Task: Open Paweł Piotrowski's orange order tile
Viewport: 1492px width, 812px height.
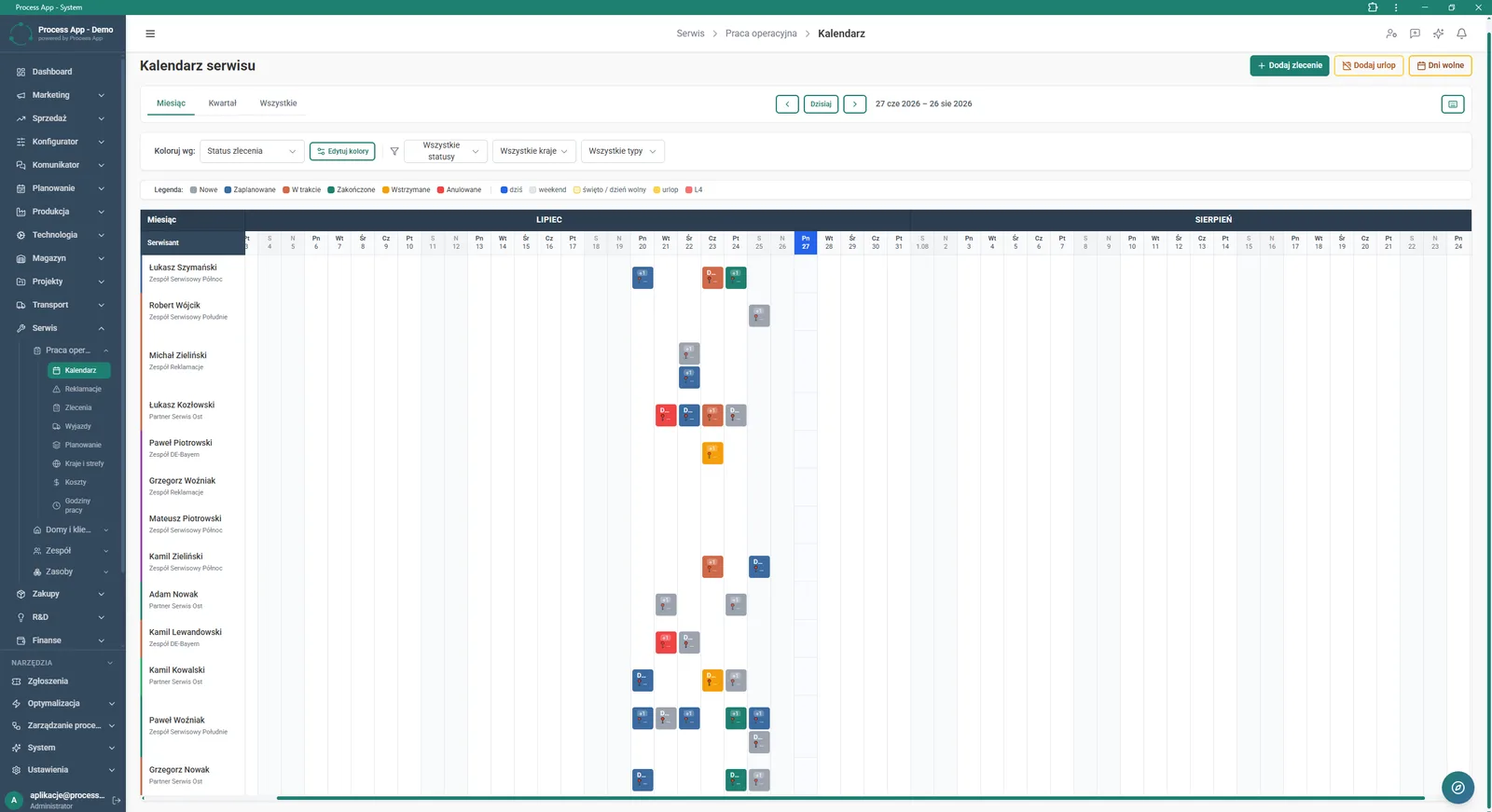Action: click(x=712, y=453)
